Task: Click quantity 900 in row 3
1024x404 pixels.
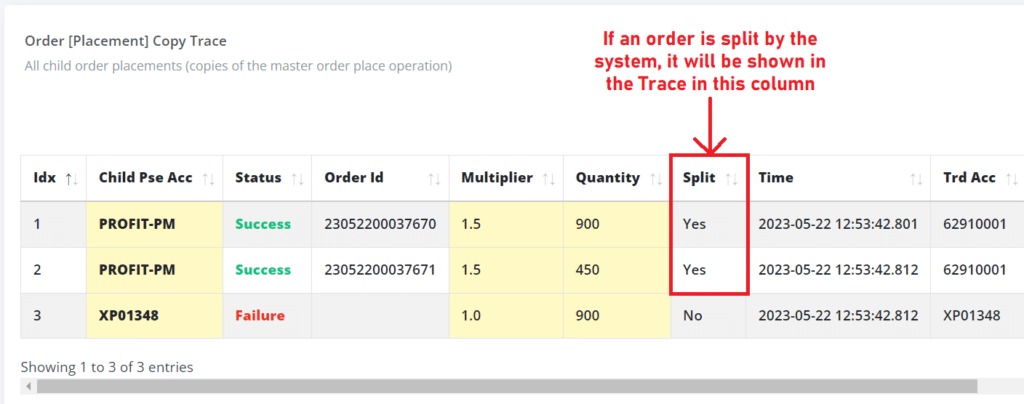Action: (x=617, y=315)
